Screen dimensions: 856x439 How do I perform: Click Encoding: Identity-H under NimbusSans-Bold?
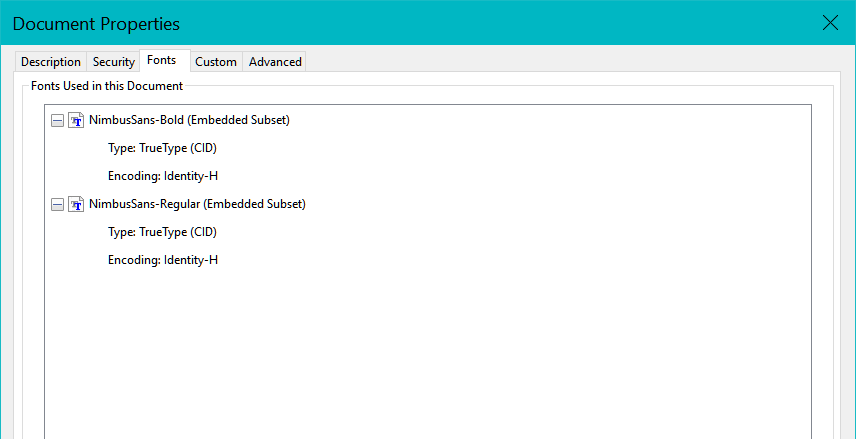(x=163, y=176)
